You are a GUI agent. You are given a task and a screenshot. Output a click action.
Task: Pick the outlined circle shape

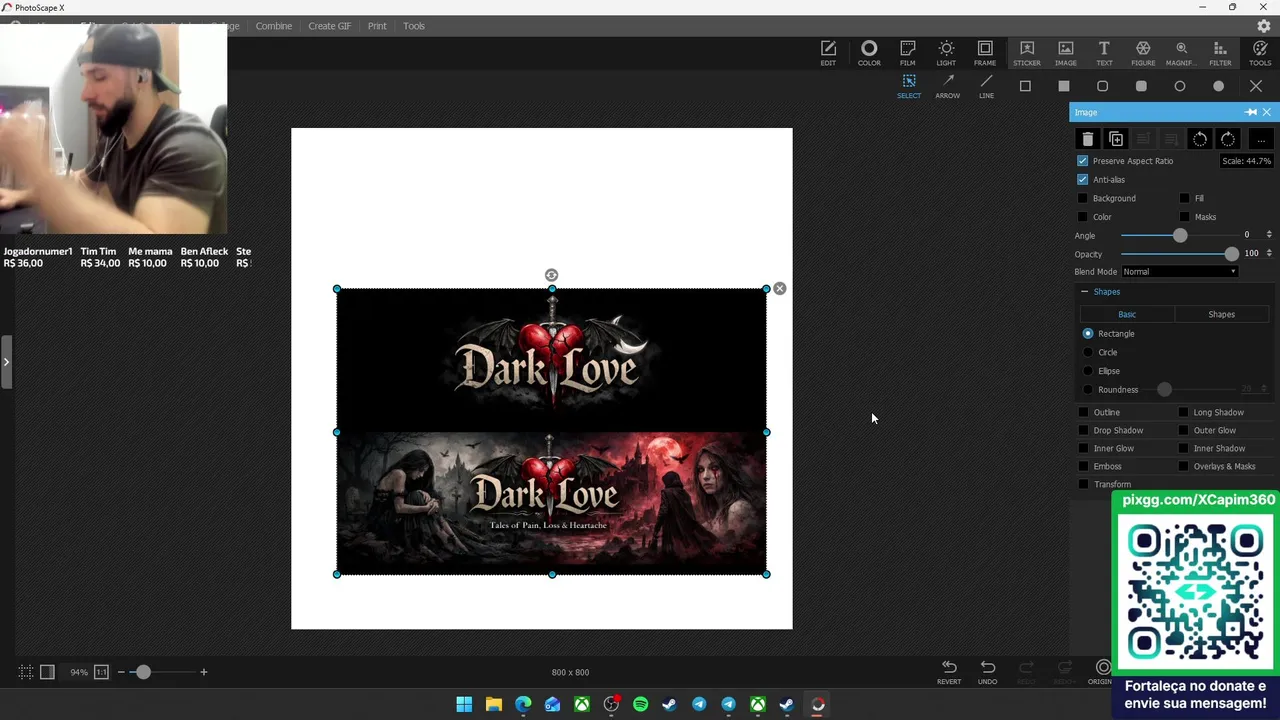[x=1180, y=86]
